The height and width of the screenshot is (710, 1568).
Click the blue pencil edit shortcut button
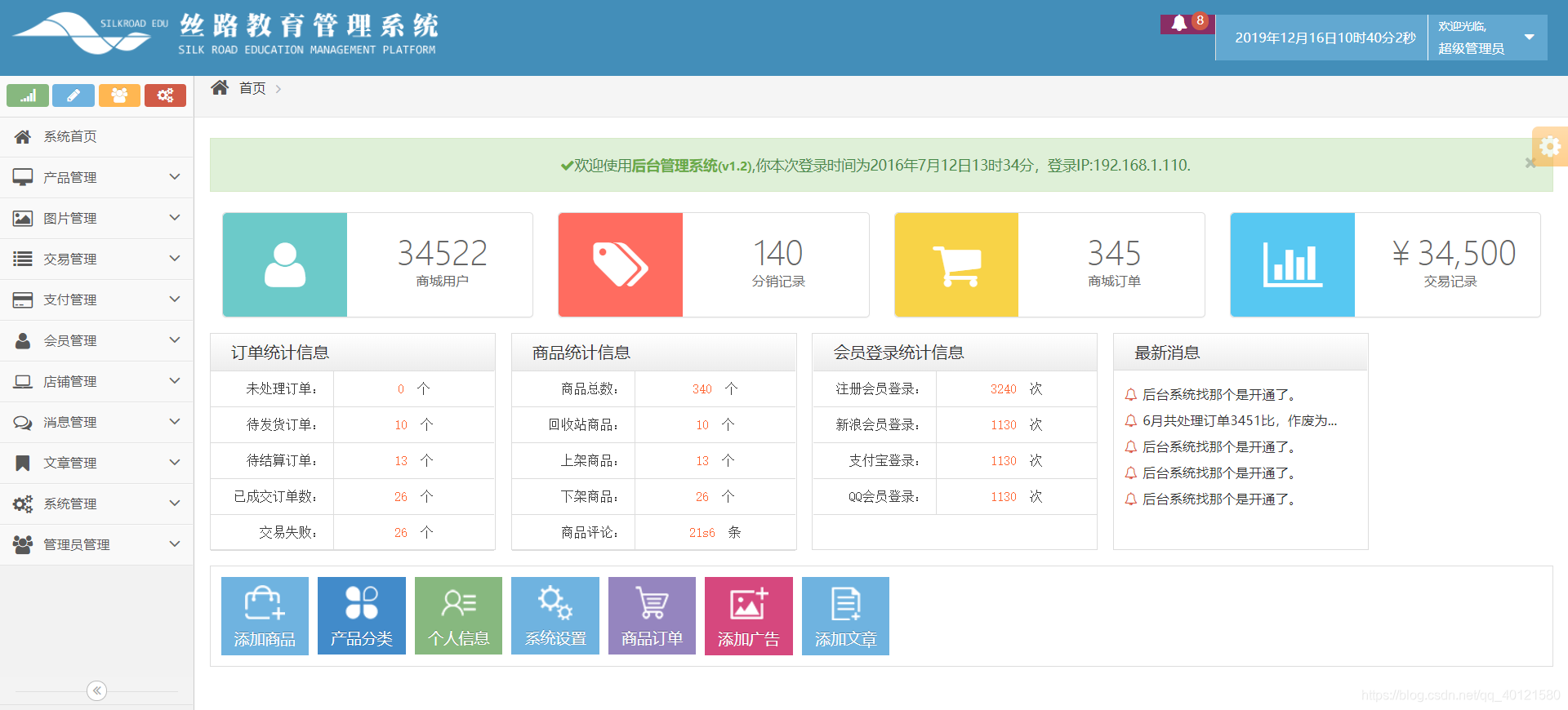[73, 95]
